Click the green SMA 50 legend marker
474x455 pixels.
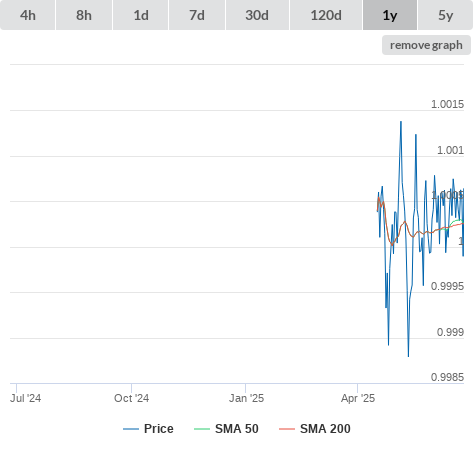click(202, 429)
